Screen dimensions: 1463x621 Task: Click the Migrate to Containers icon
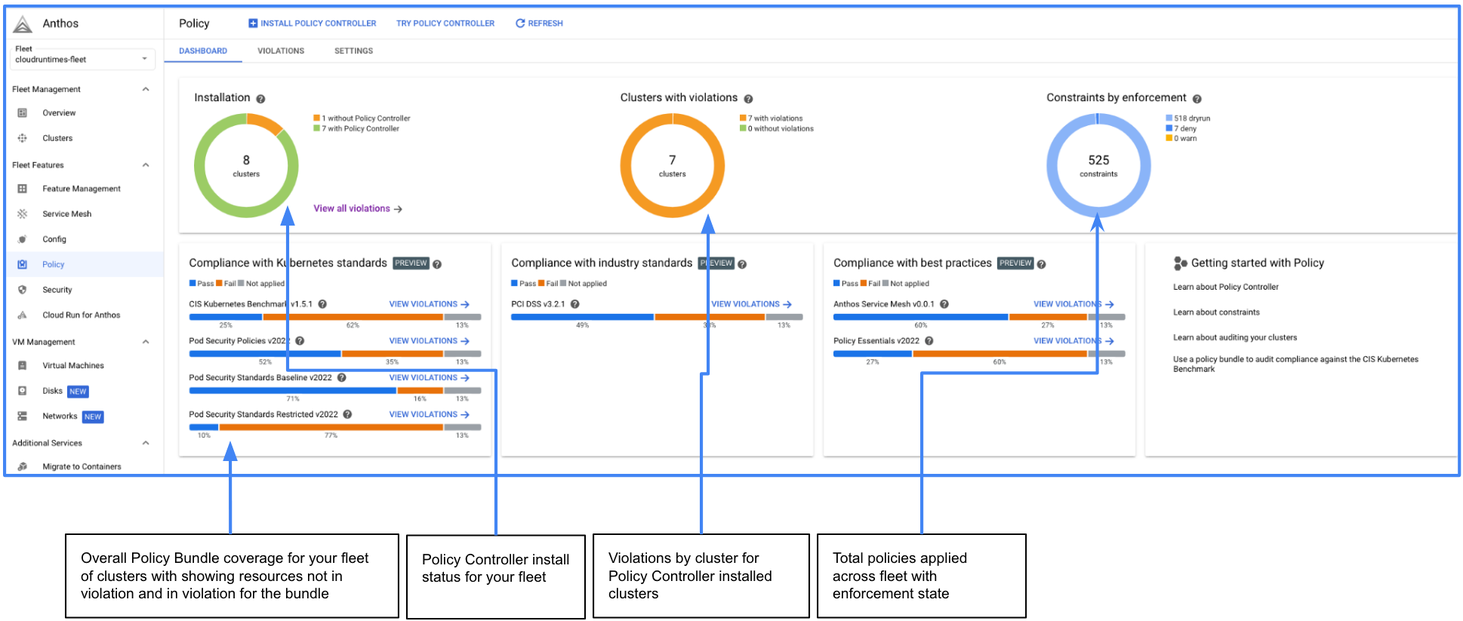point(22,467)
